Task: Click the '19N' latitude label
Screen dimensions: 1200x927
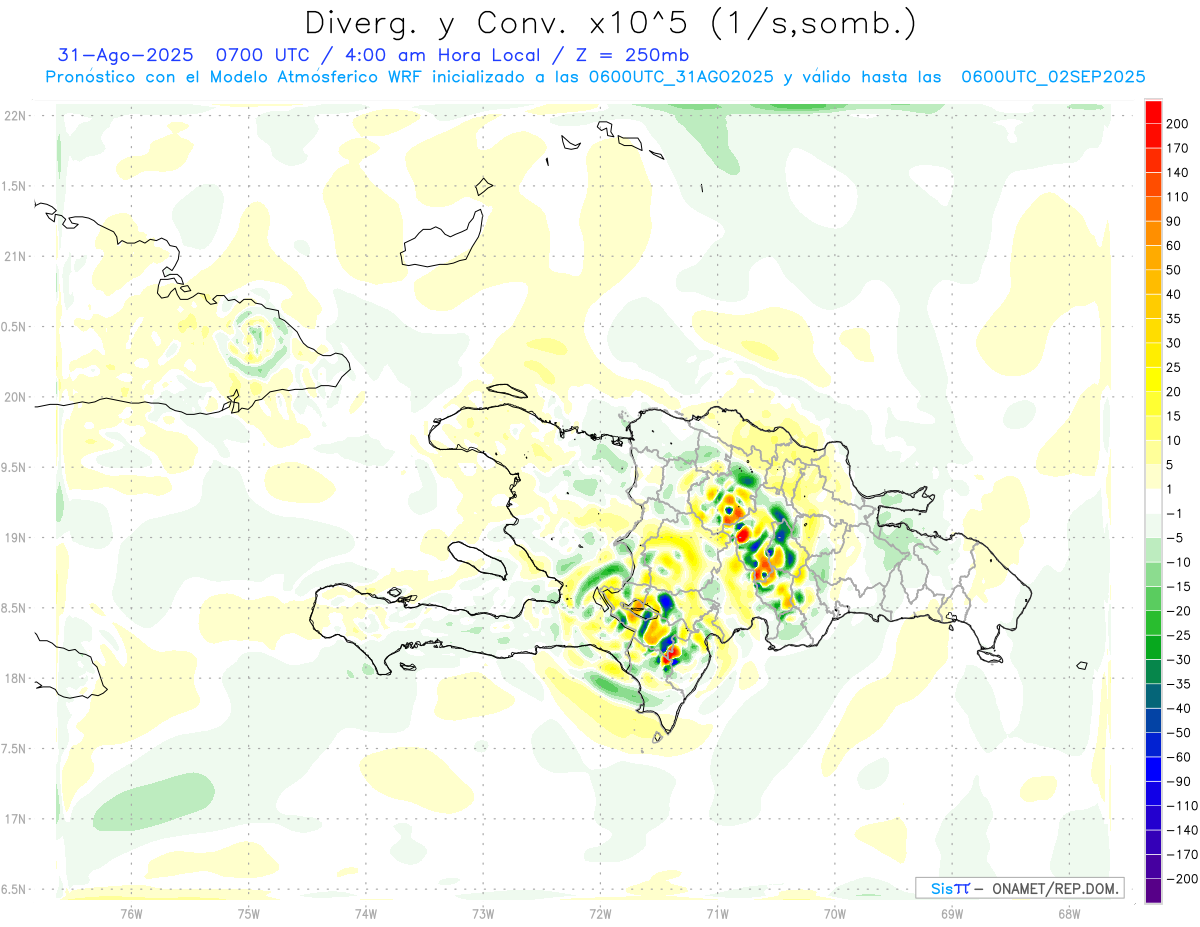Action: 15,538
